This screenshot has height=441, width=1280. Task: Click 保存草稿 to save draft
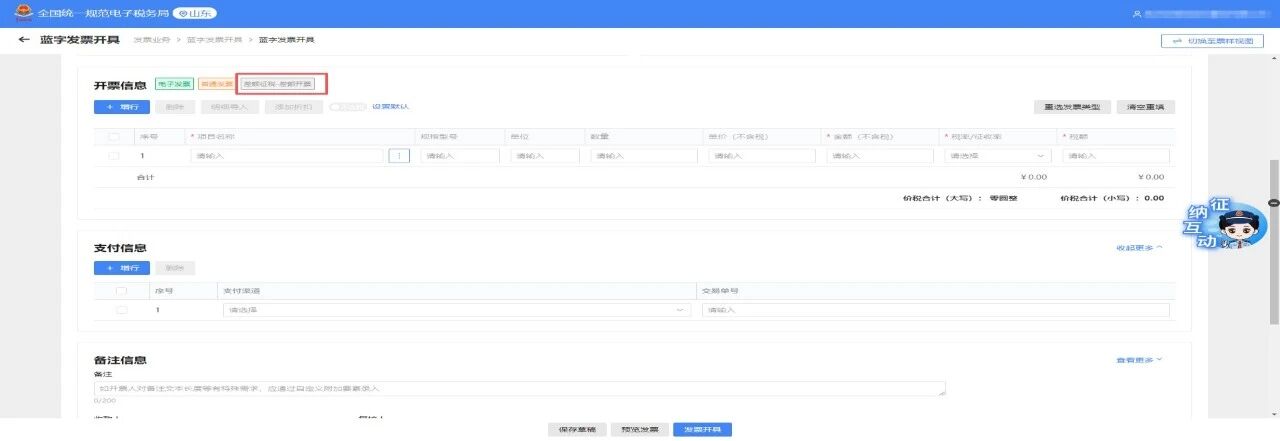tap(578, 429)
